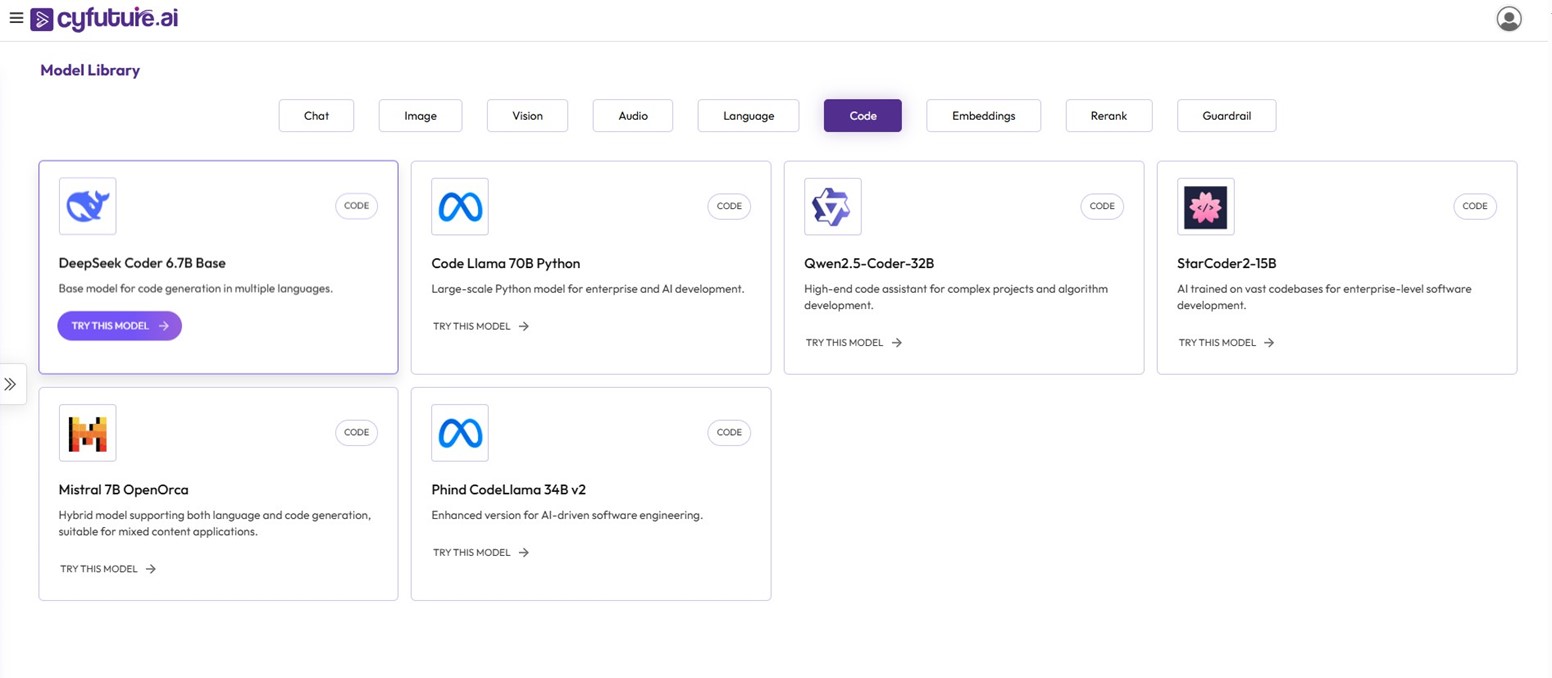
Task: Try the StarCoder2-15B model
Action: pyautogui.click(x=1226, y=342)
